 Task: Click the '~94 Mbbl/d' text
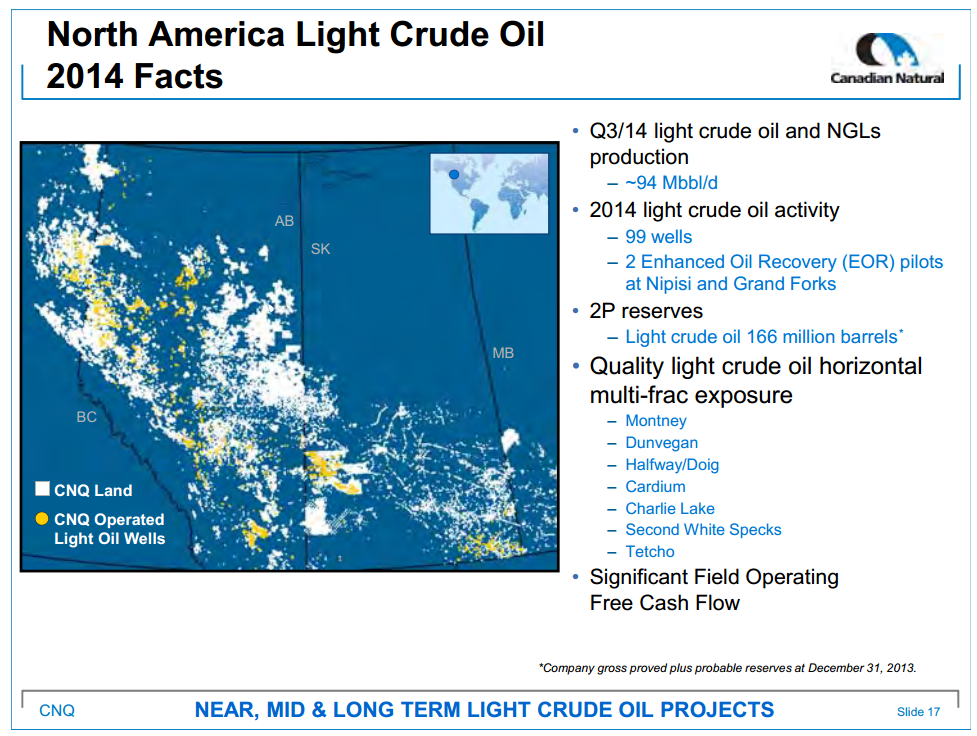pos(671,183)
